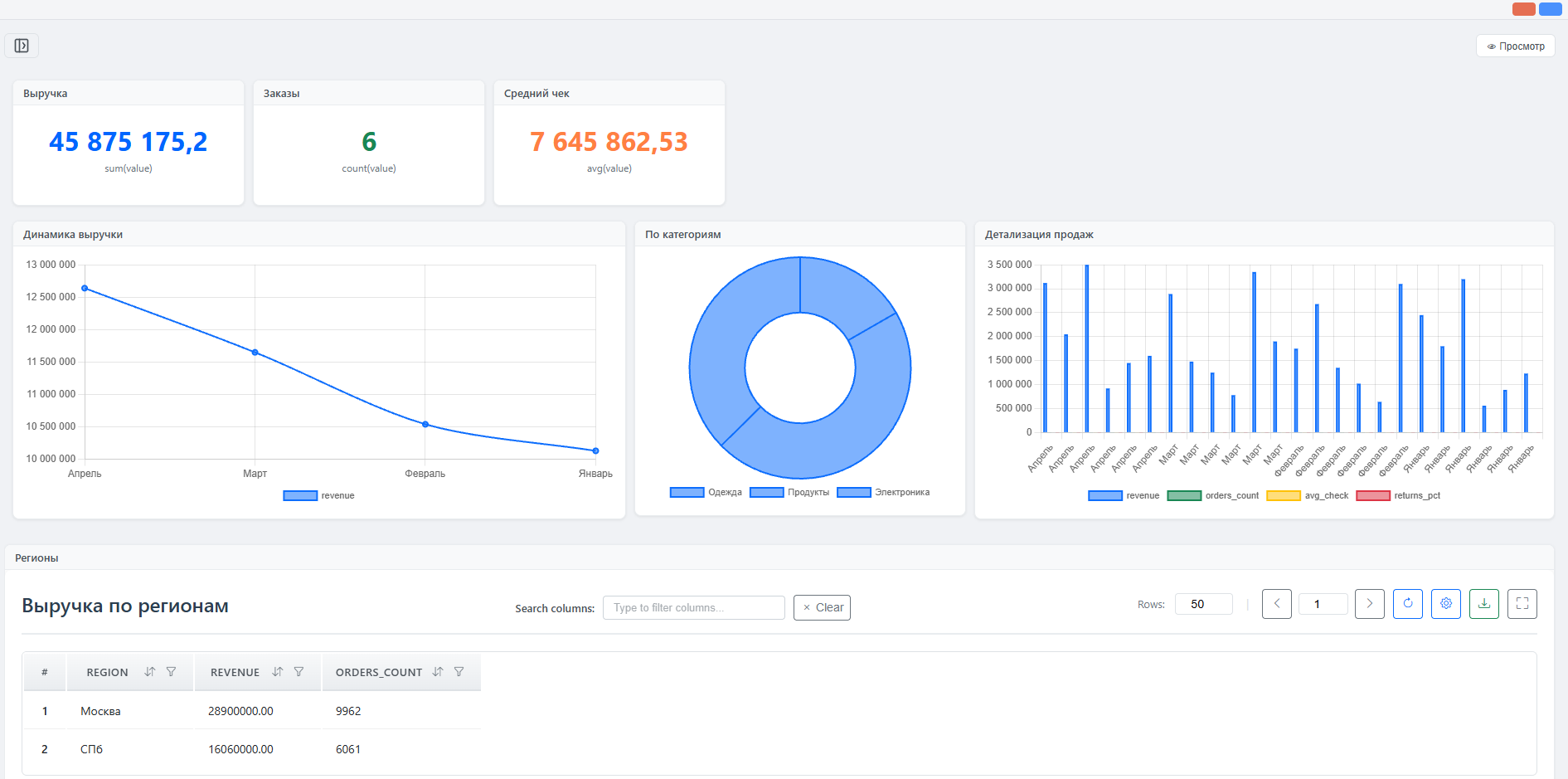The width and height of the screenshot is (1568, 779).
Task: Click the Февраль point on line chart
Action: pyautogui.click(x=425, y=424)
